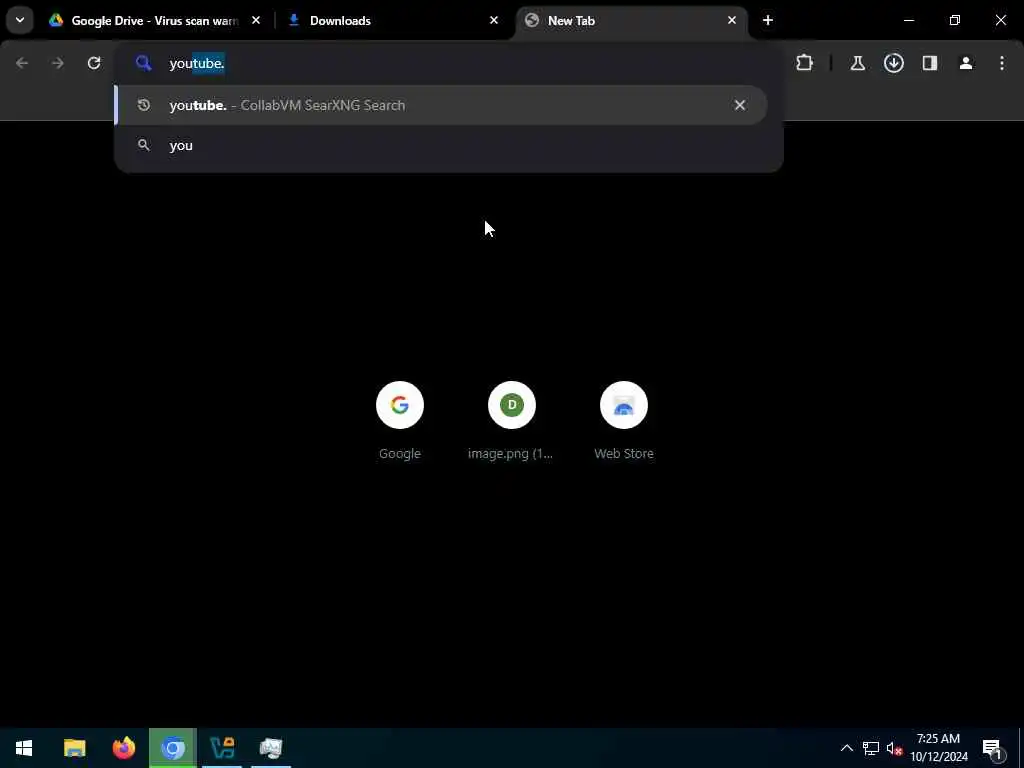This screenshot has width=1024, height=768.
Task: Open Firefox from the taskbar
Action: [123, 748]
